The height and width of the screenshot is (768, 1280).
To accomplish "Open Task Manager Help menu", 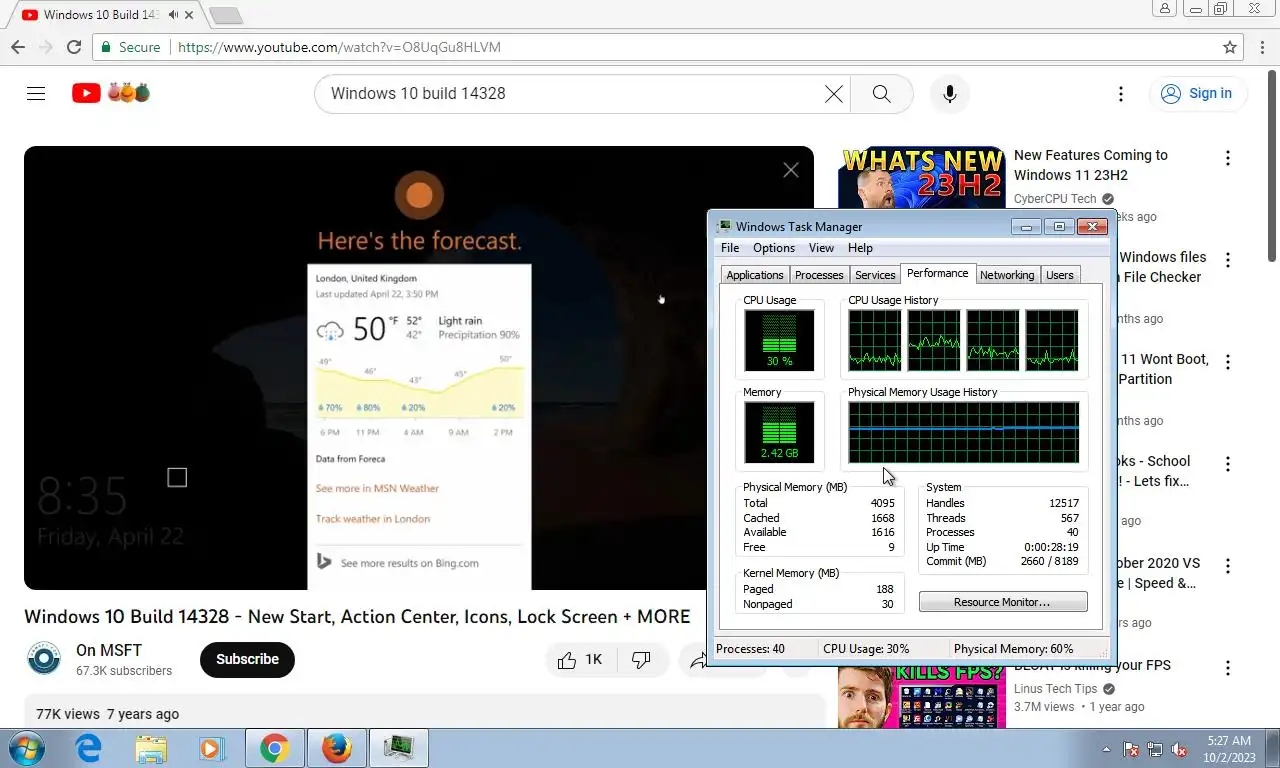I will (x=860, y=248).
